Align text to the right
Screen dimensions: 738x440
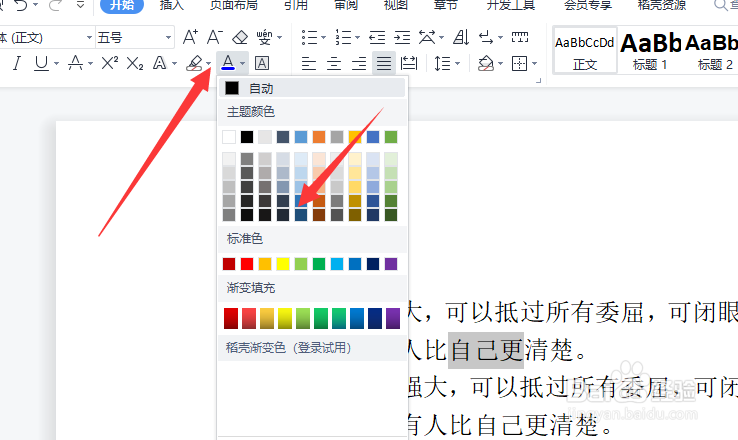(359, 63)
